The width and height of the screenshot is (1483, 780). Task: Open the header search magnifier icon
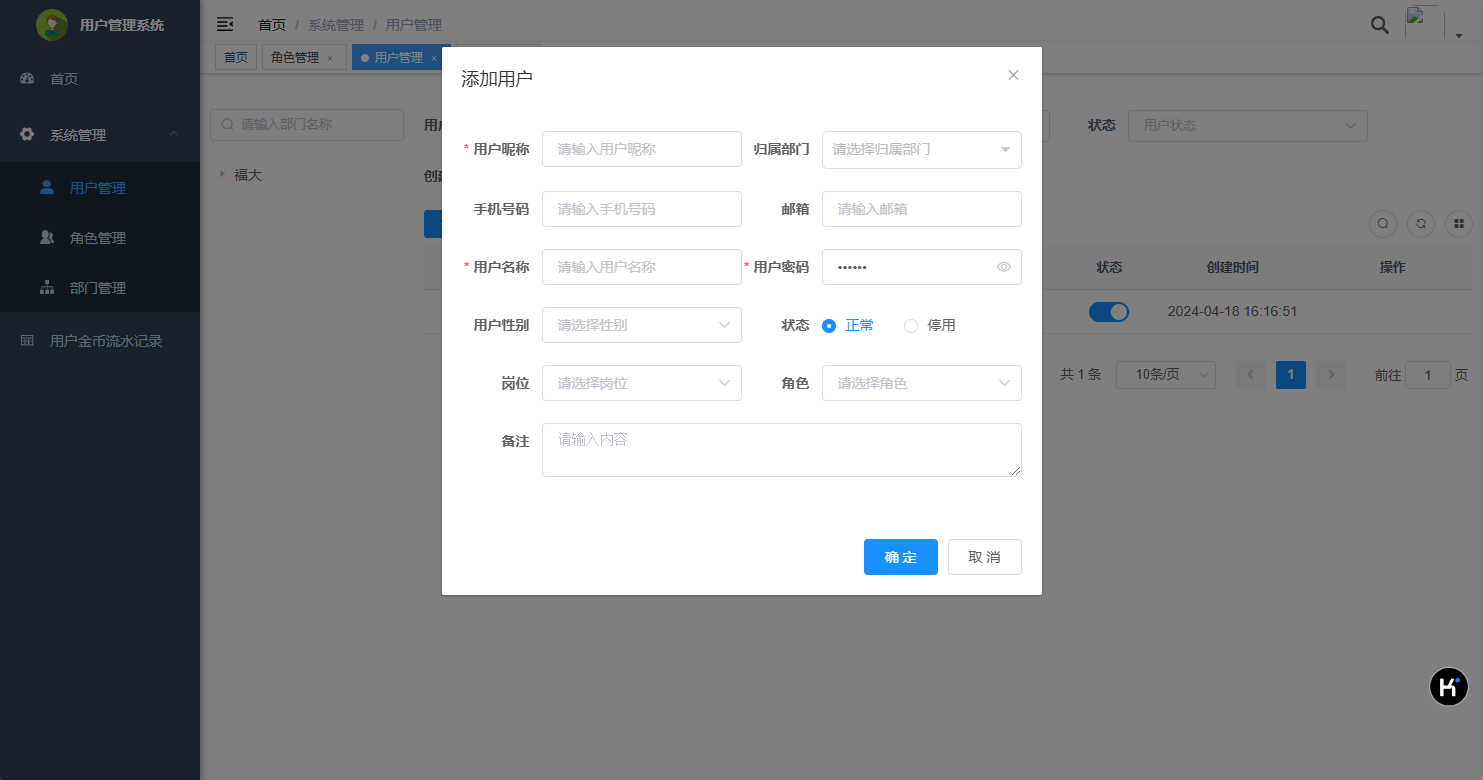(x=1380, y=25)
